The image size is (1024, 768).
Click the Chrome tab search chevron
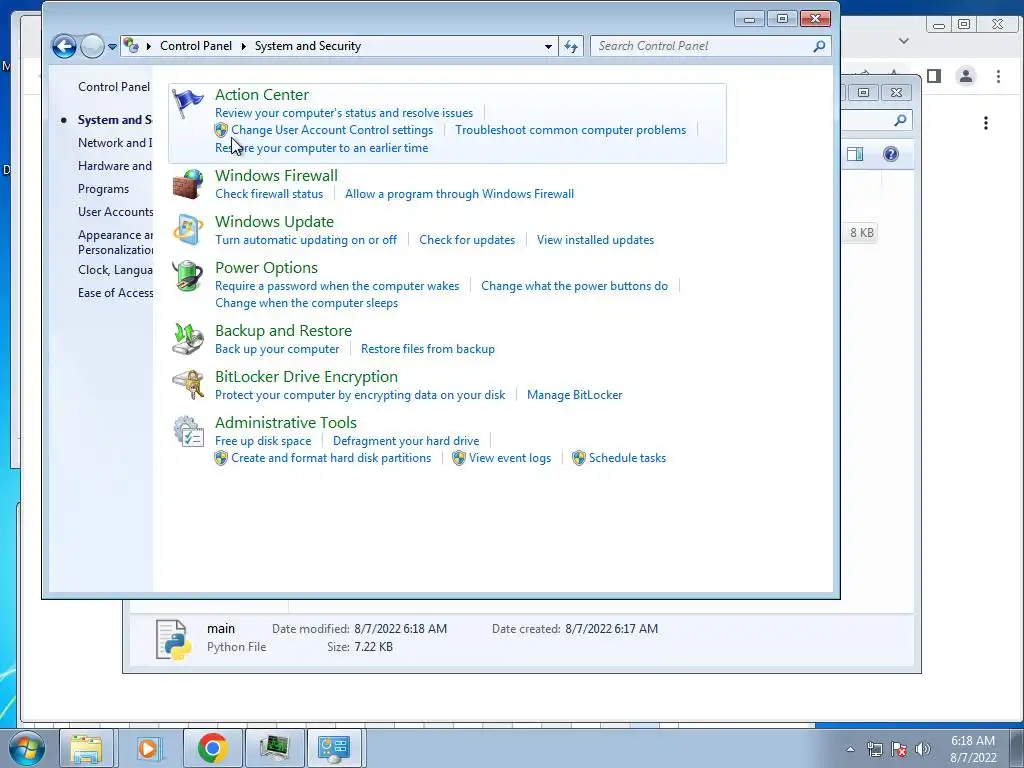coord(904,40)
